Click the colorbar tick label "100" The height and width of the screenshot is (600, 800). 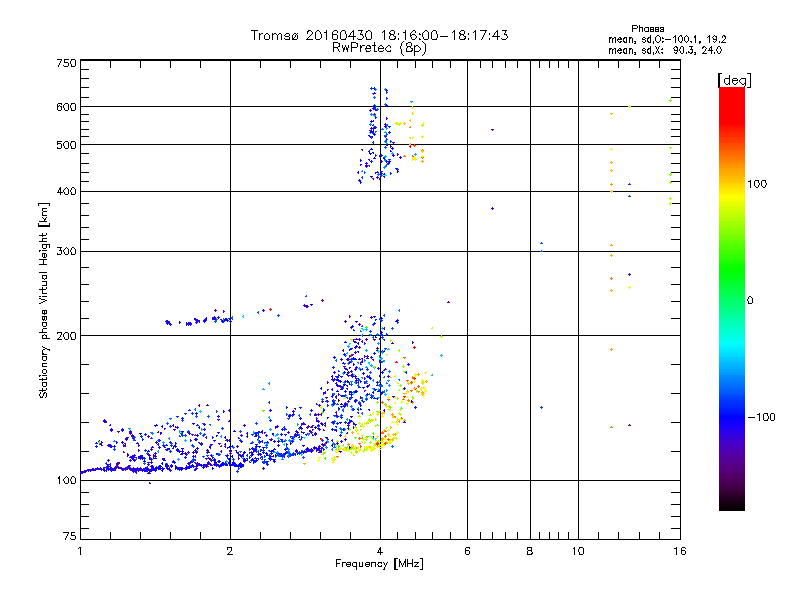point(757,184)
